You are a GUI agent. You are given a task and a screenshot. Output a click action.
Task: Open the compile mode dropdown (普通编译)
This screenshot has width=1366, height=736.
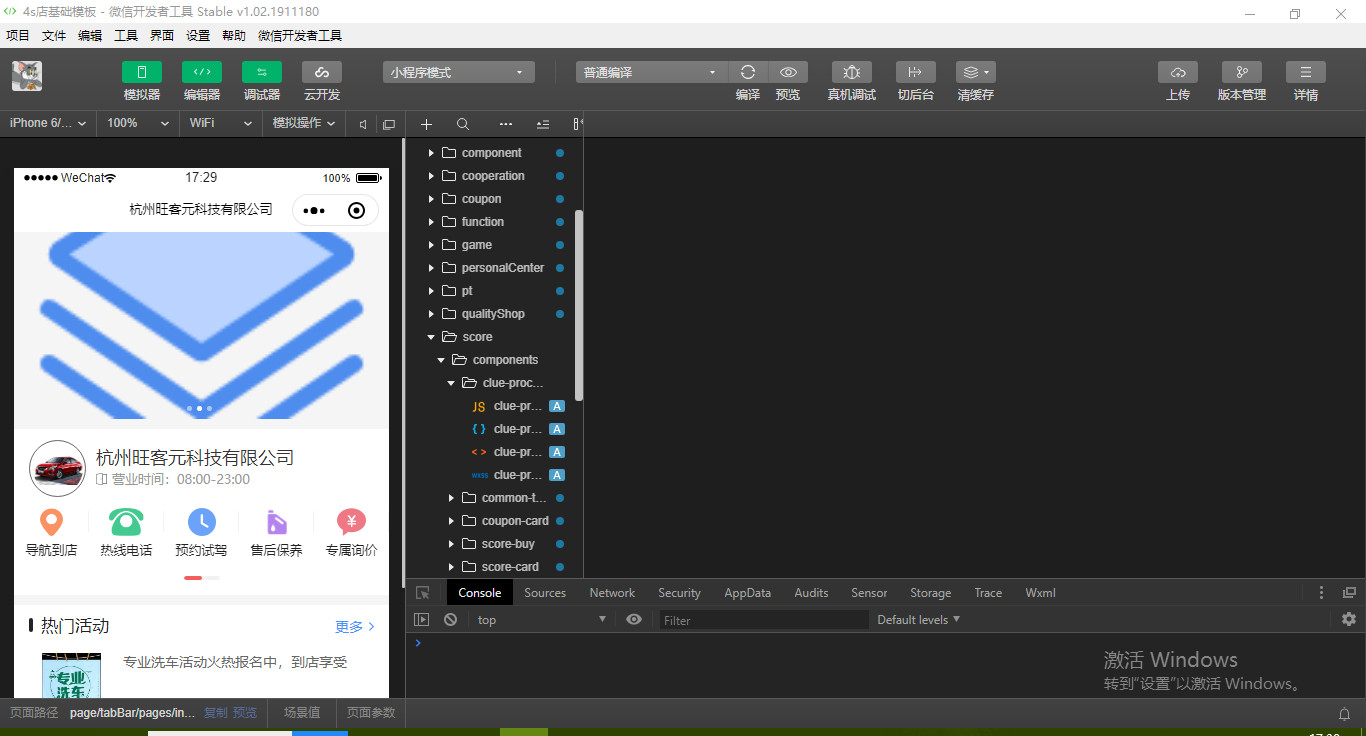click(x=652, y=72)
